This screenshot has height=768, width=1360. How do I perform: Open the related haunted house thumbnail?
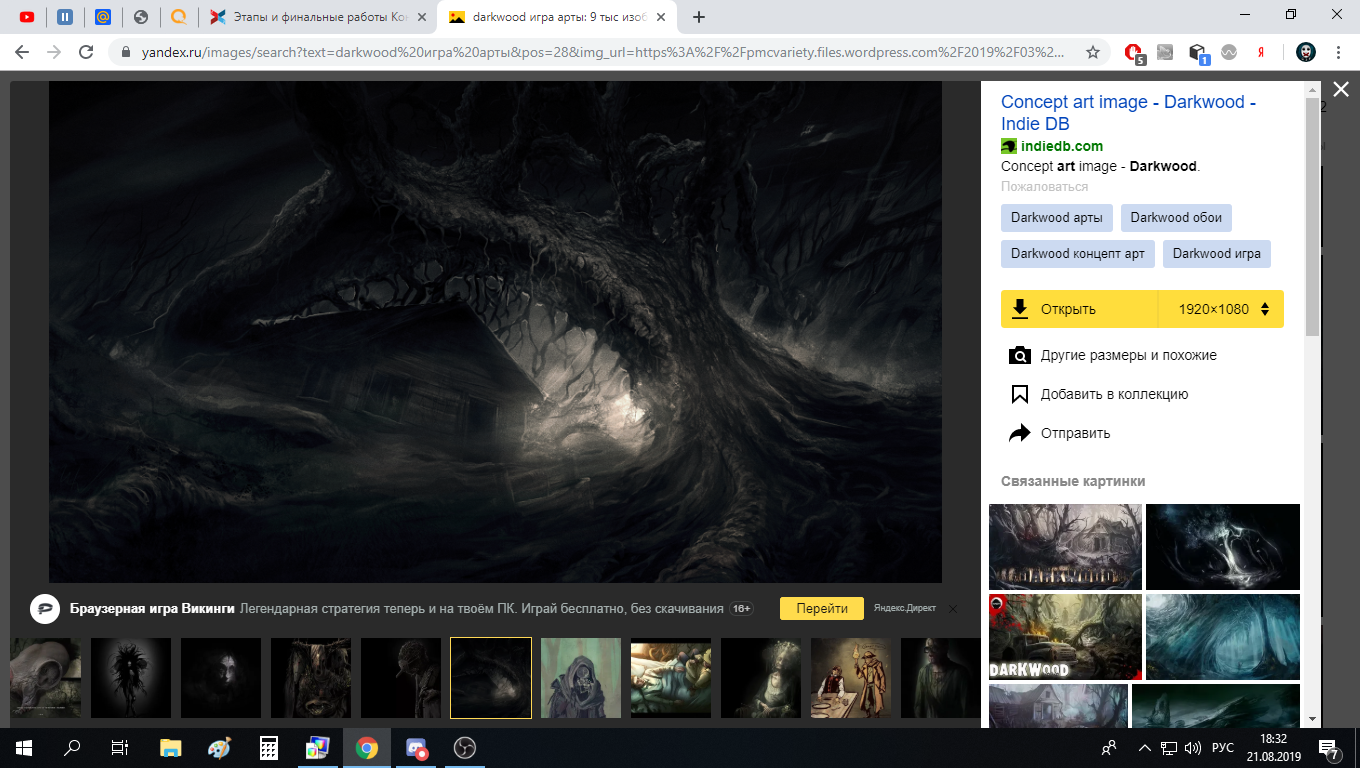click(1065, 547)
